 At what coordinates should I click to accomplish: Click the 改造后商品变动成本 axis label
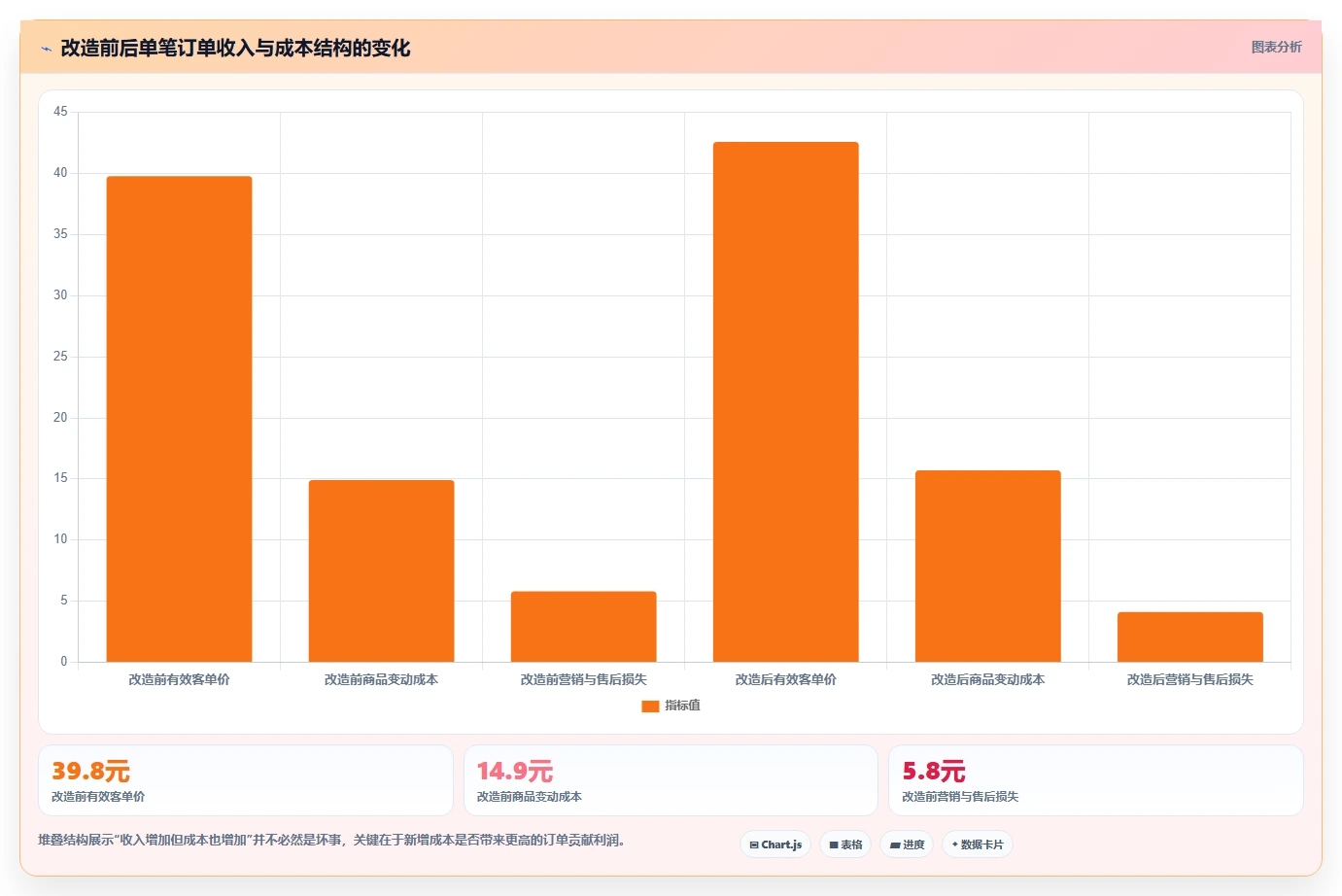pos(987,680)
